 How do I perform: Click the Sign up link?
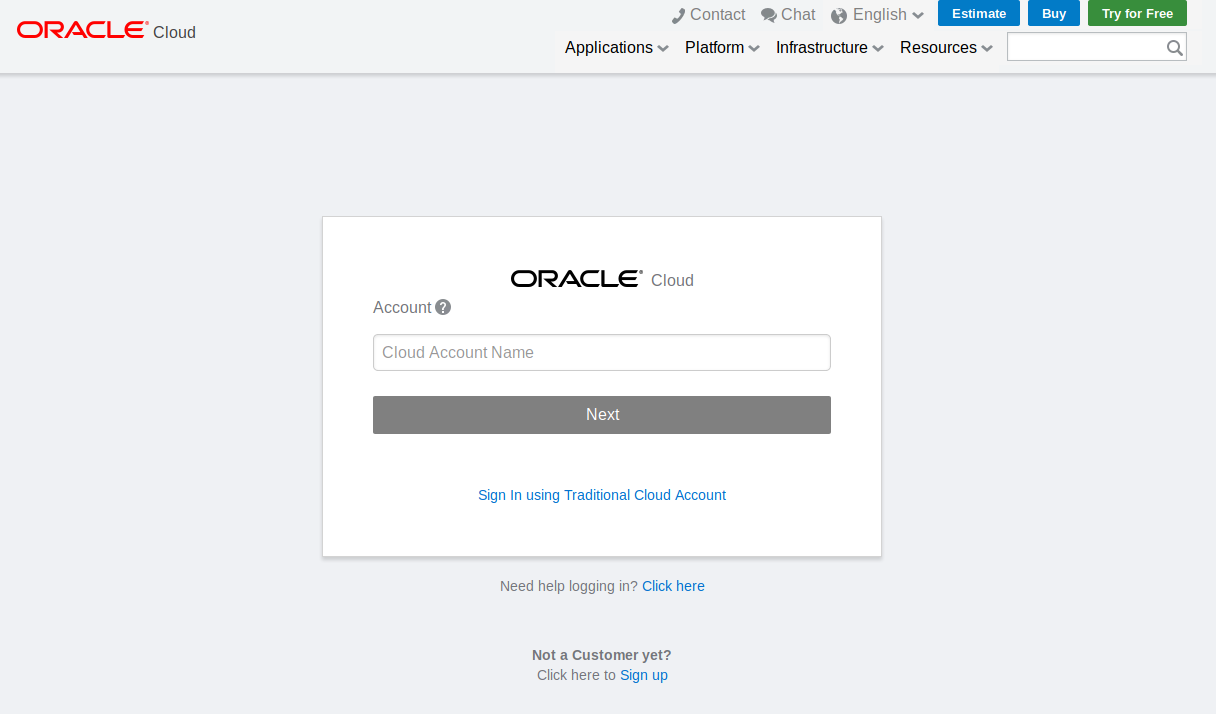coord(644,675)
